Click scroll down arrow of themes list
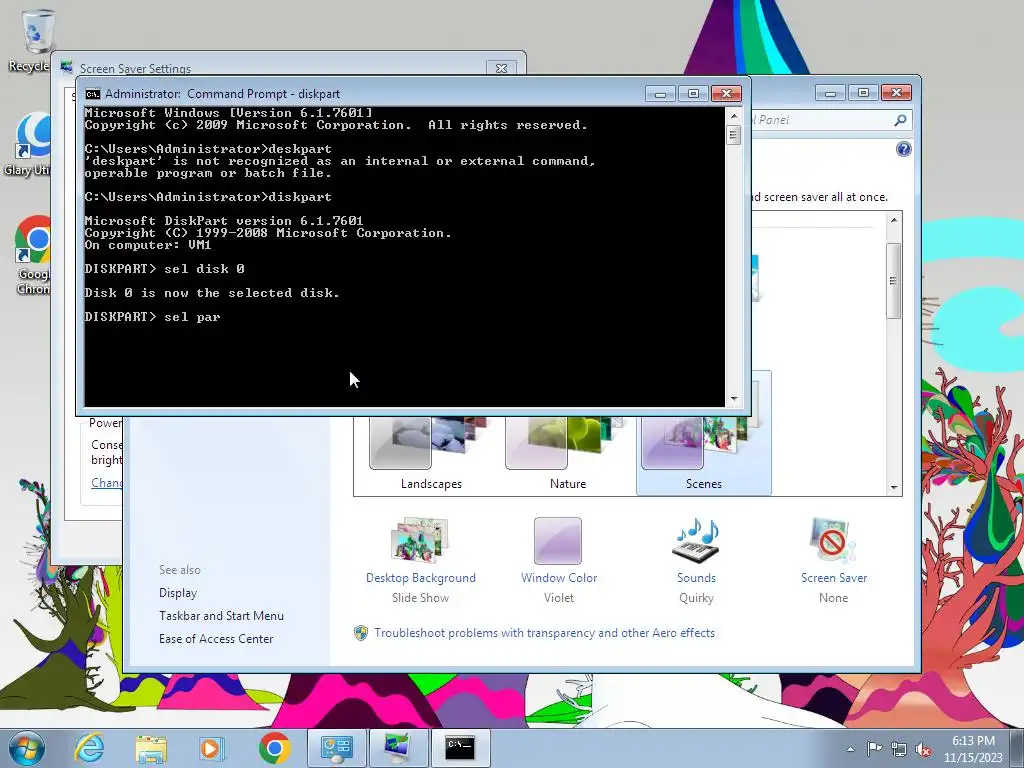The width and height of the screenshot is (1024, 768). point(893,488)
